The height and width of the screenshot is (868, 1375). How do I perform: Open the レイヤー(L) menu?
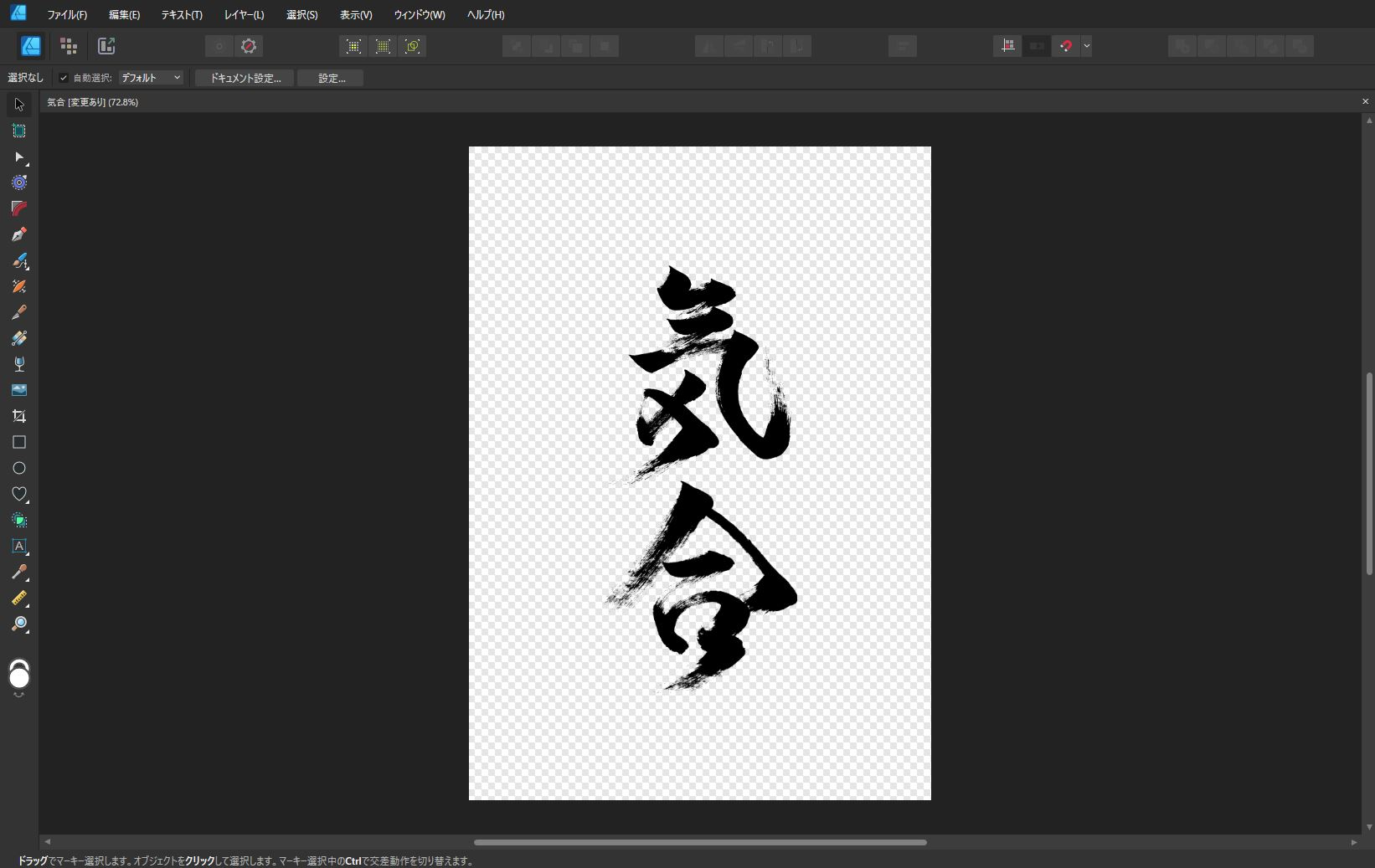point(244,15)
